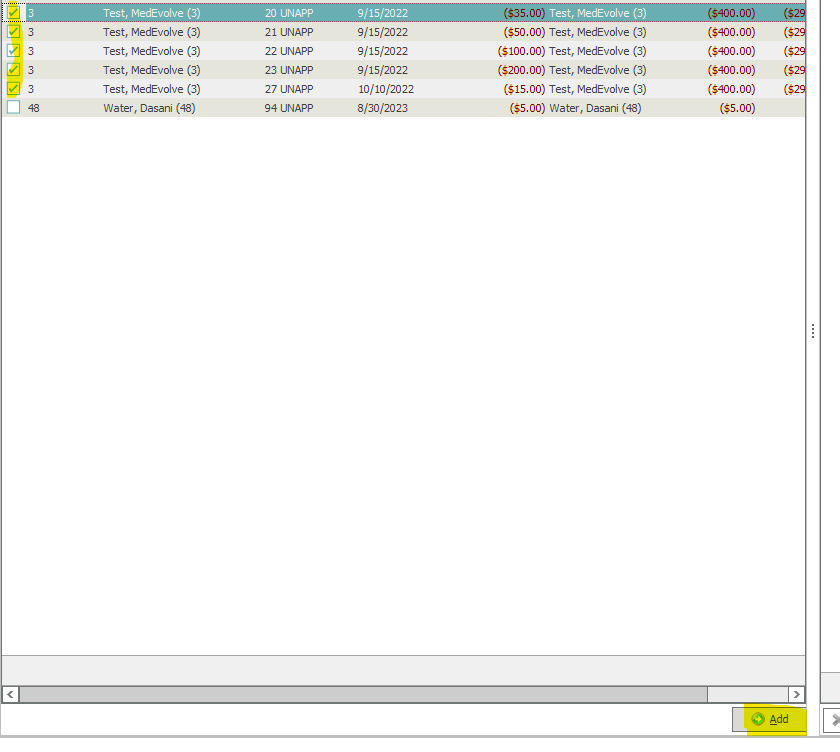The width and height of the screenshot is (840, 752).
Task: Uncheck the 10/10/2022 row checkbox
Action: (x=14, y=89)
